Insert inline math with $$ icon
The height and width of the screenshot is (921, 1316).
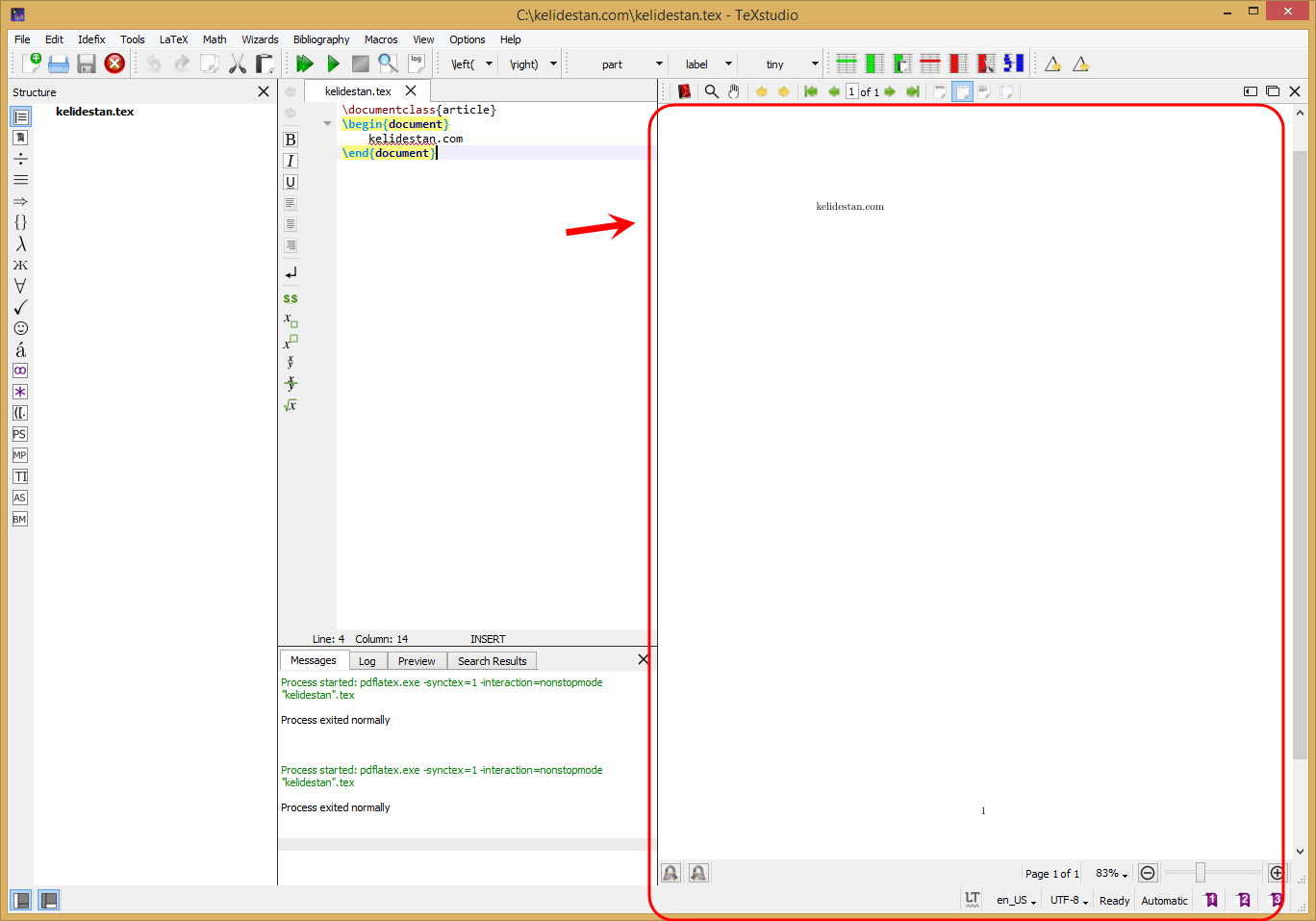(291, 298)
